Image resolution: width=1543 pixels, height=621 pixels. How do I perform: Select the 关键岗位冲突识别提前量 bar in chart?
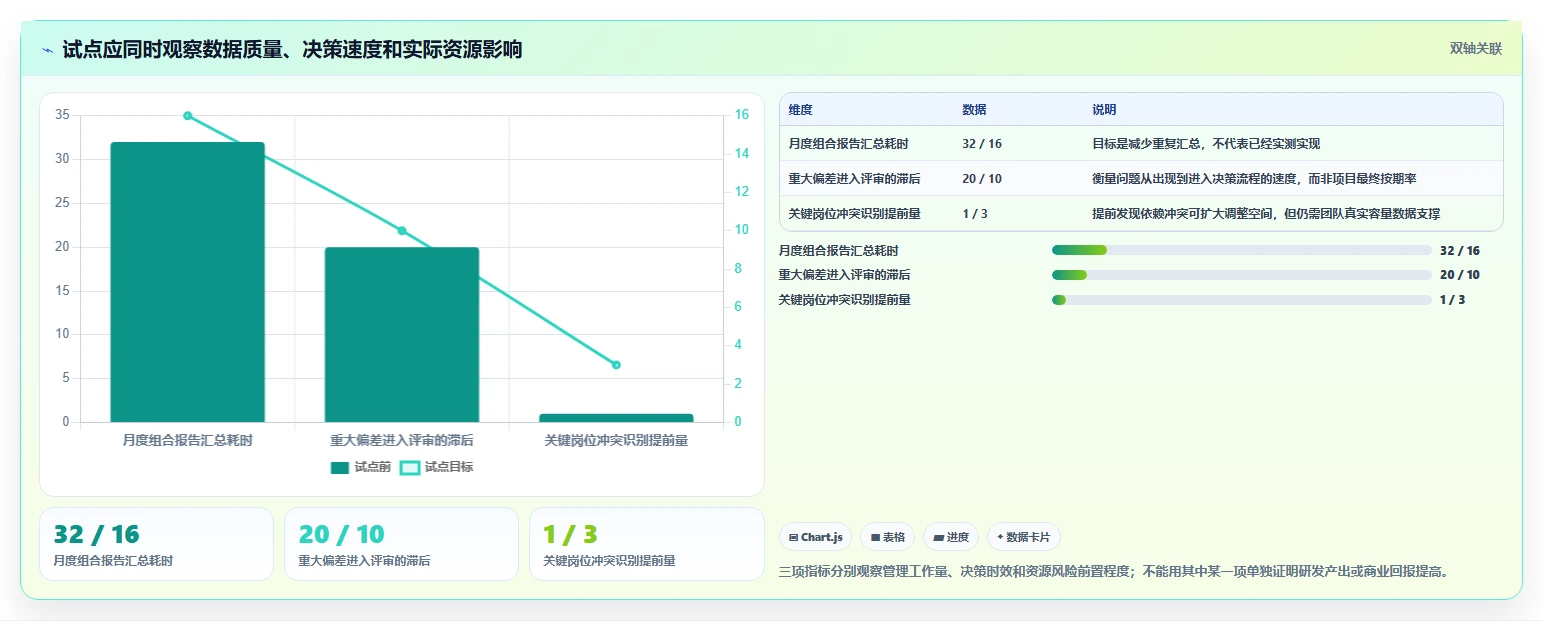(x=616, y=418)
